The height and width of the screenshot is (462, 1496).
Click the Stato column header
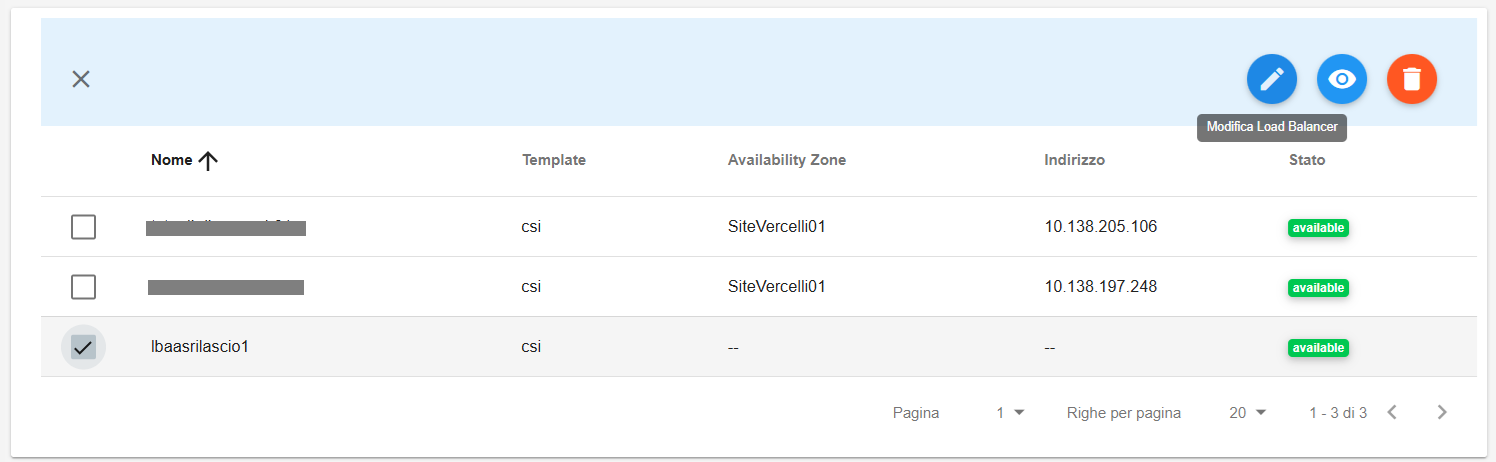tap(1307, 160)
